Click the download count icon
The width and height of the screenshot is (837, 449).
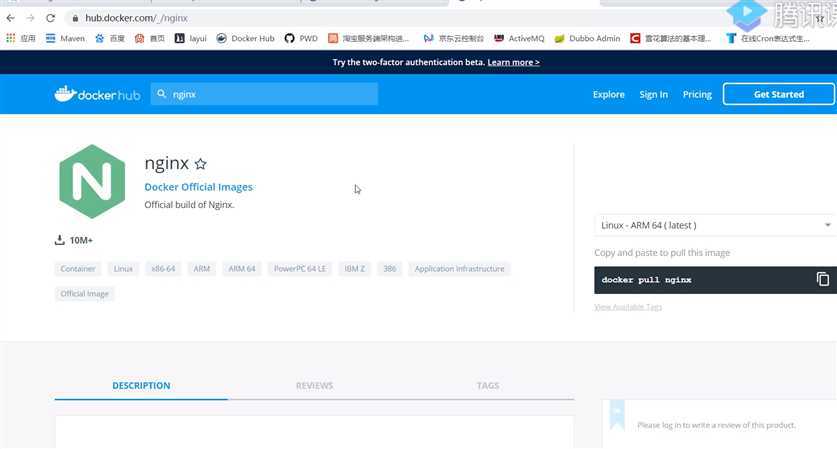(60, 240)
